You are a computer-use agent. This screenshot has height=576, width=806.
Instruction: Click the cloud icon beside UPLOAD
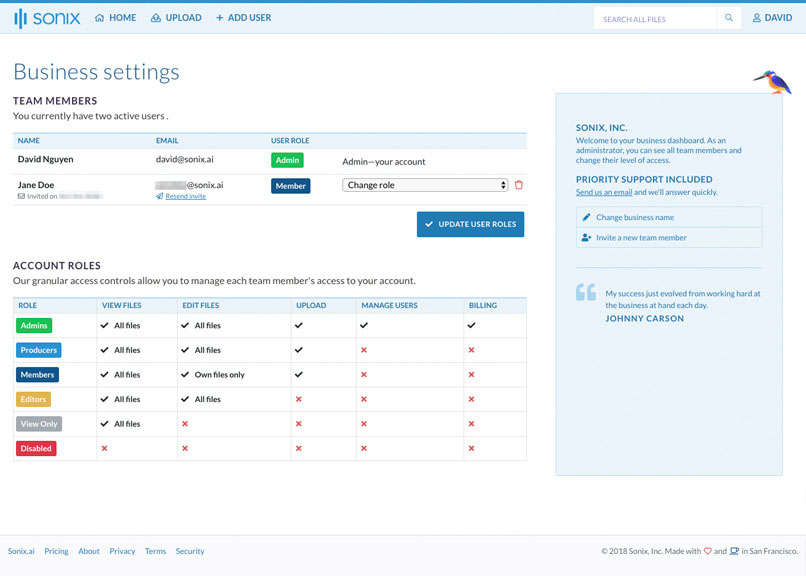click(154, 17)
